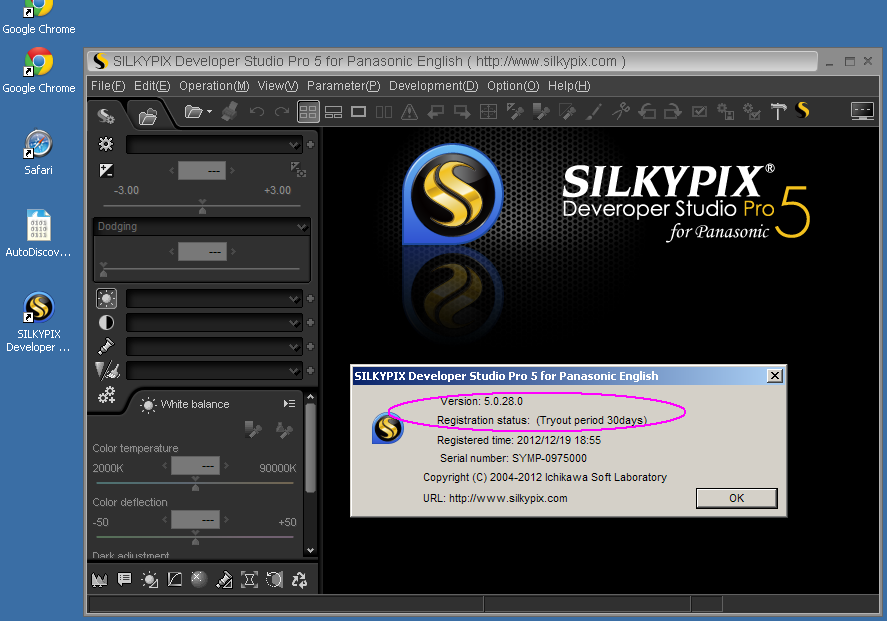This screenshot has width=887, height=621.
Task: Increase Color deflection with right arrow
Action: click(226, 519)
